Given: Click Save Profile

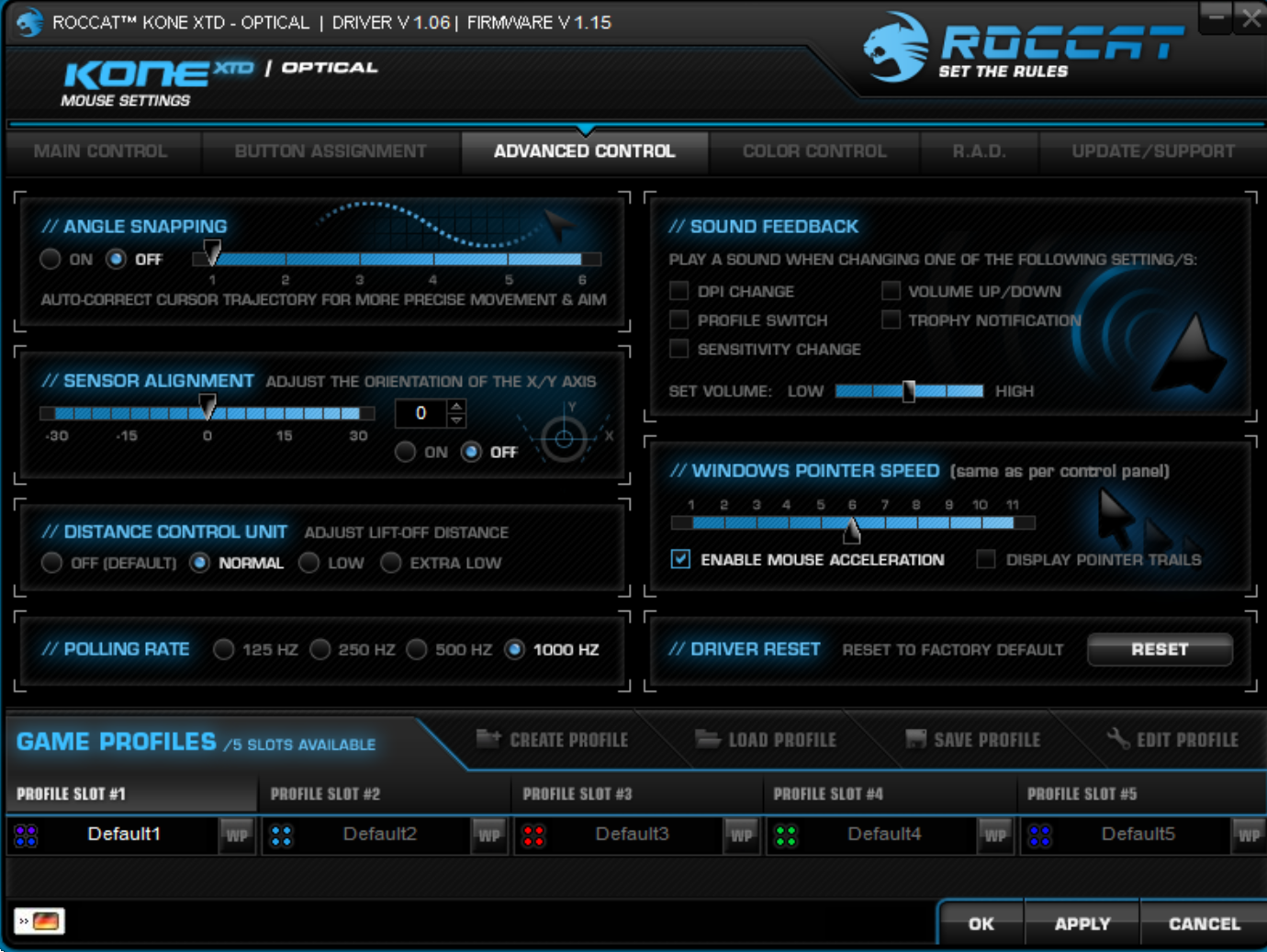Looking at the screenshot, I should click(973, 740).
